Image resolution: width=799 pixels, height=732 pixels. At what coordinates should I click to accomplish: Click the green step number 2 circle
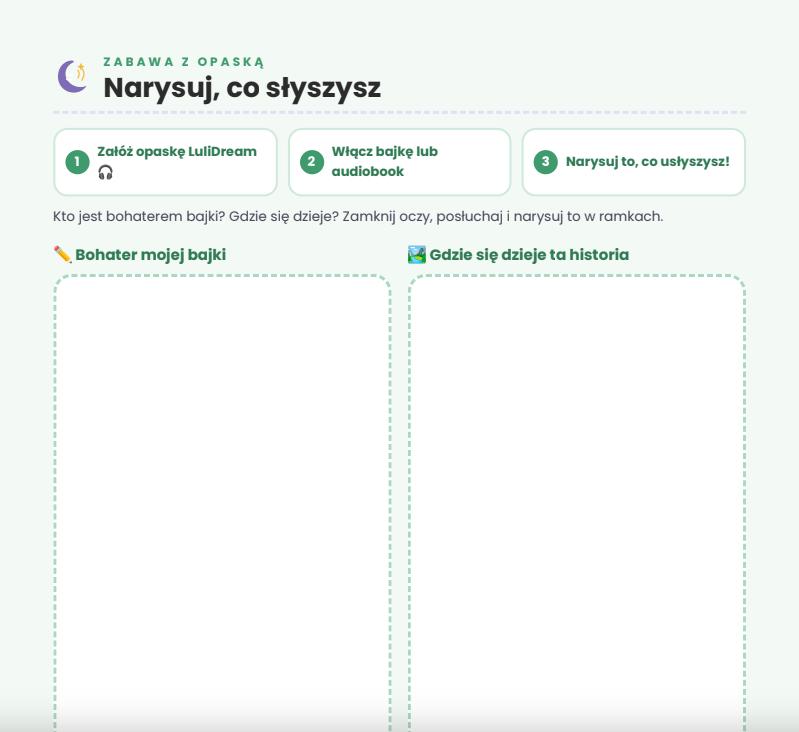pos(312,162)
